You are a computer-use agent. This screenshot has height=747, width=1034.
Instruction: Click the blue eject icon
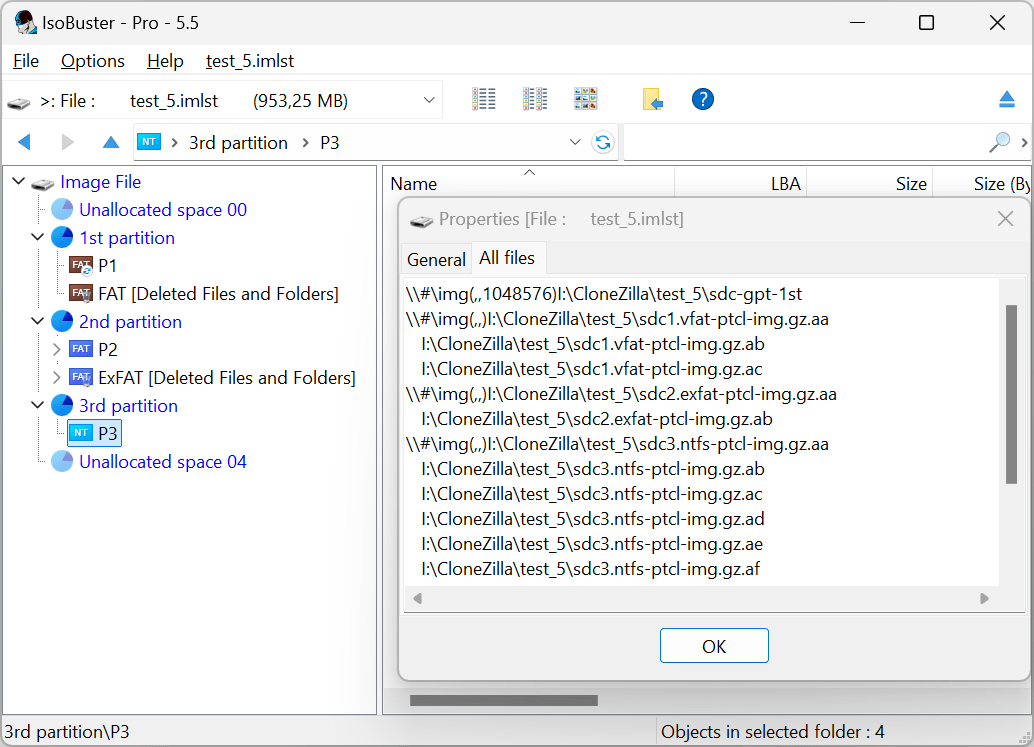(1006, 100)
